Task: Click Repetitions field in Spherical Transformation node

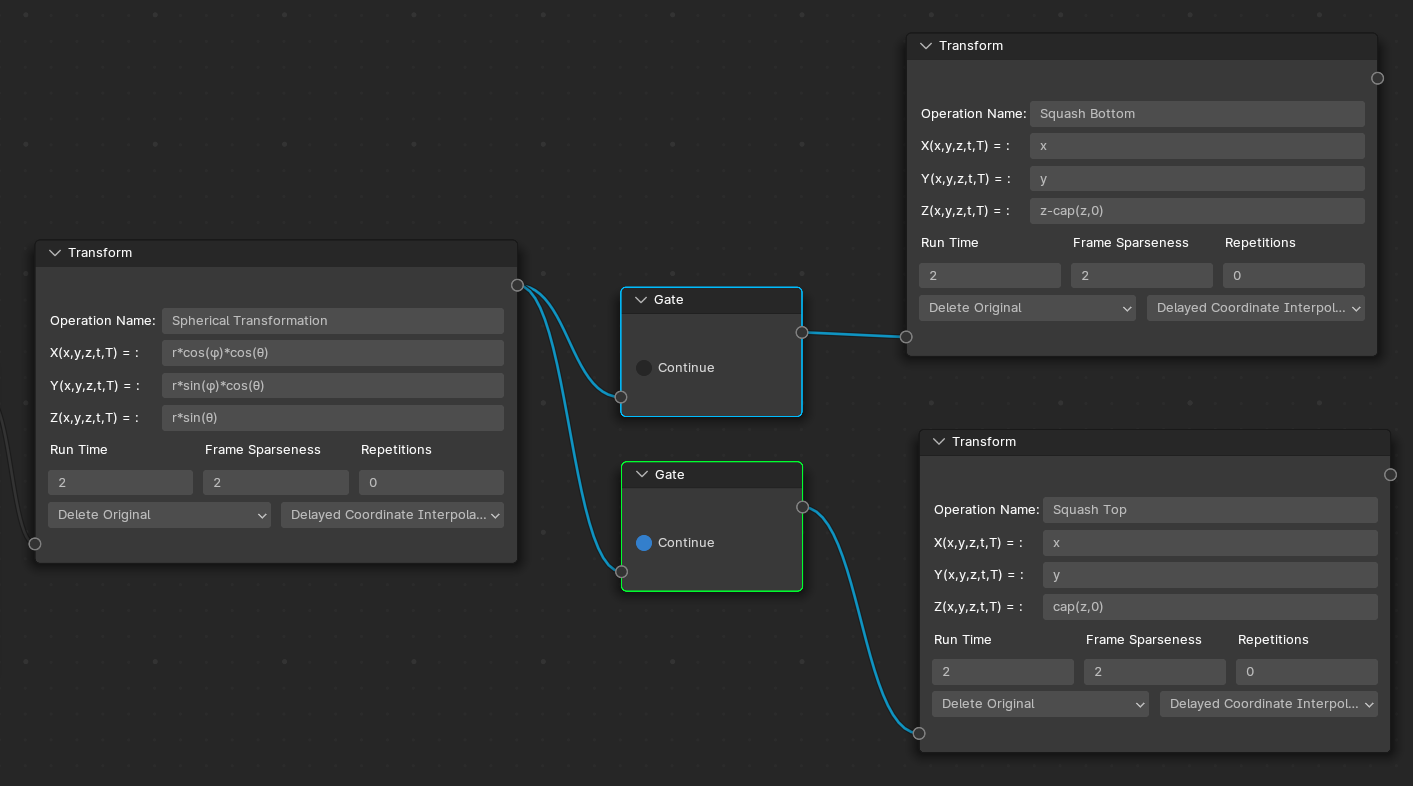Action: (432, 483)
